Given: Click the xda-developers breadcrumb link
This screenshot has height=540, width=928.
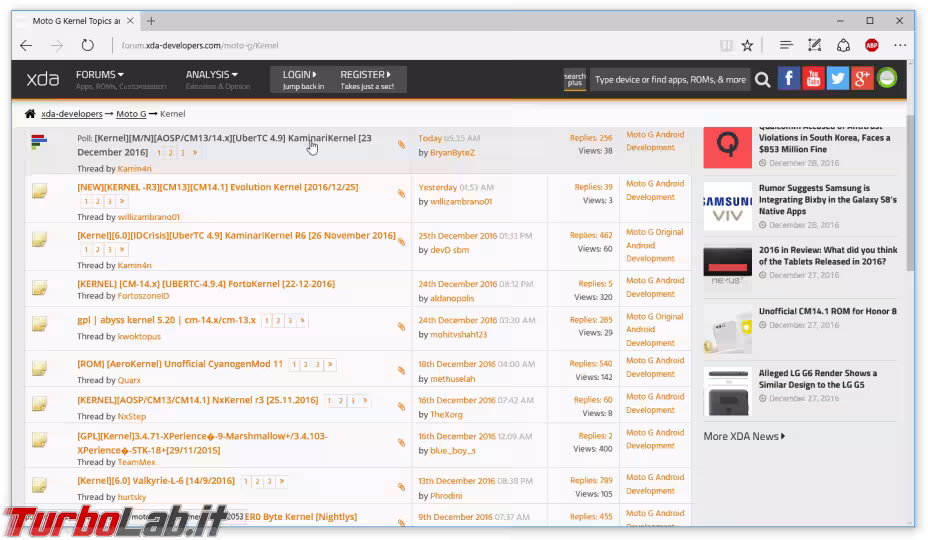Looking at the screenshot, I should [72, 114].
